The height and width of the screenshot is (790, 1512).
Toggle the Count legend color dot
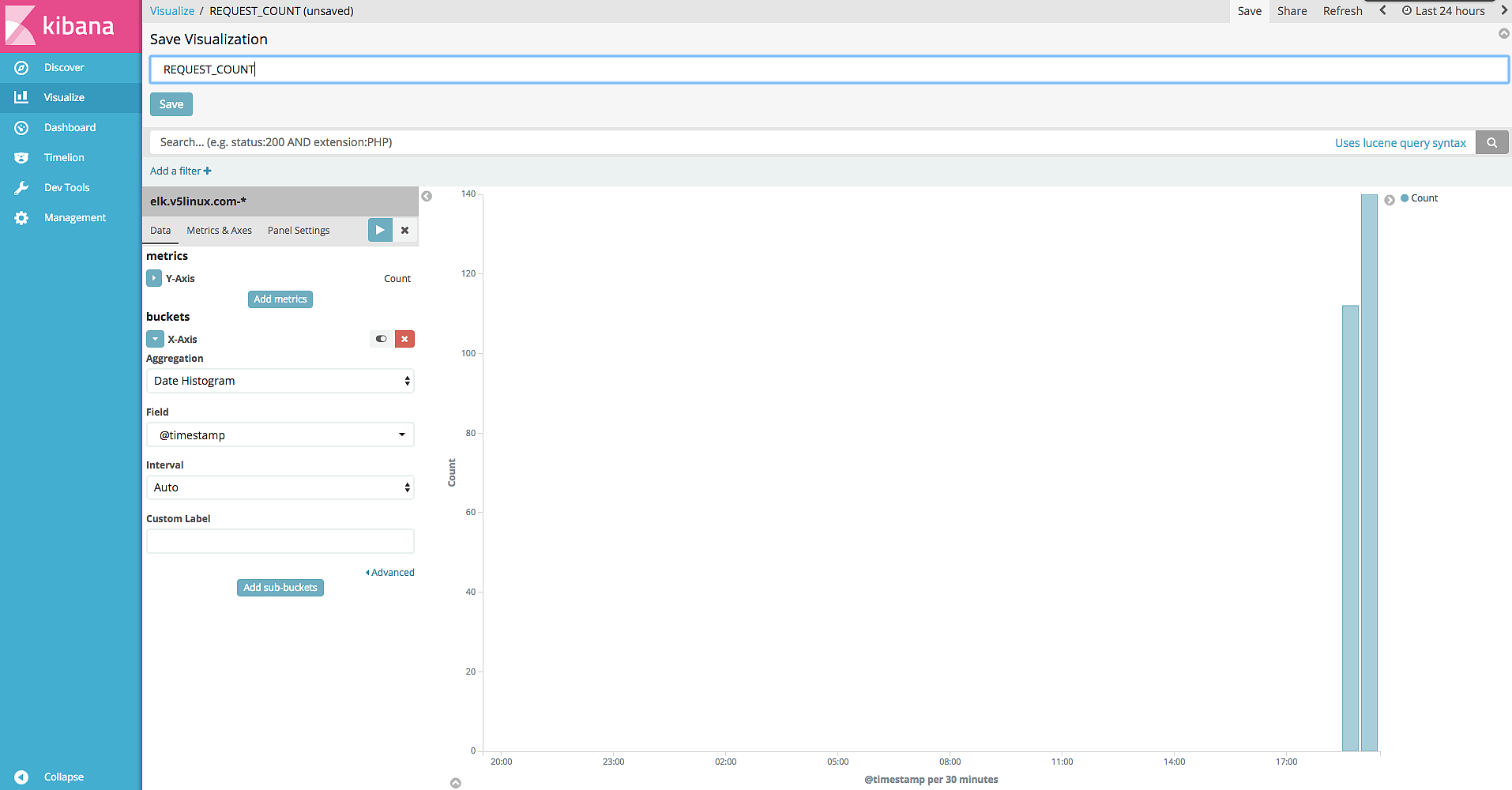click(x=1405, y=198)
